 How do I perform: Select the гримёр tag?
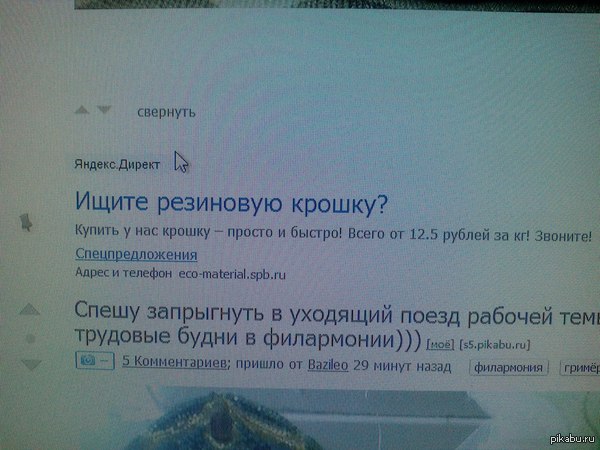click(x=580, y=368)
